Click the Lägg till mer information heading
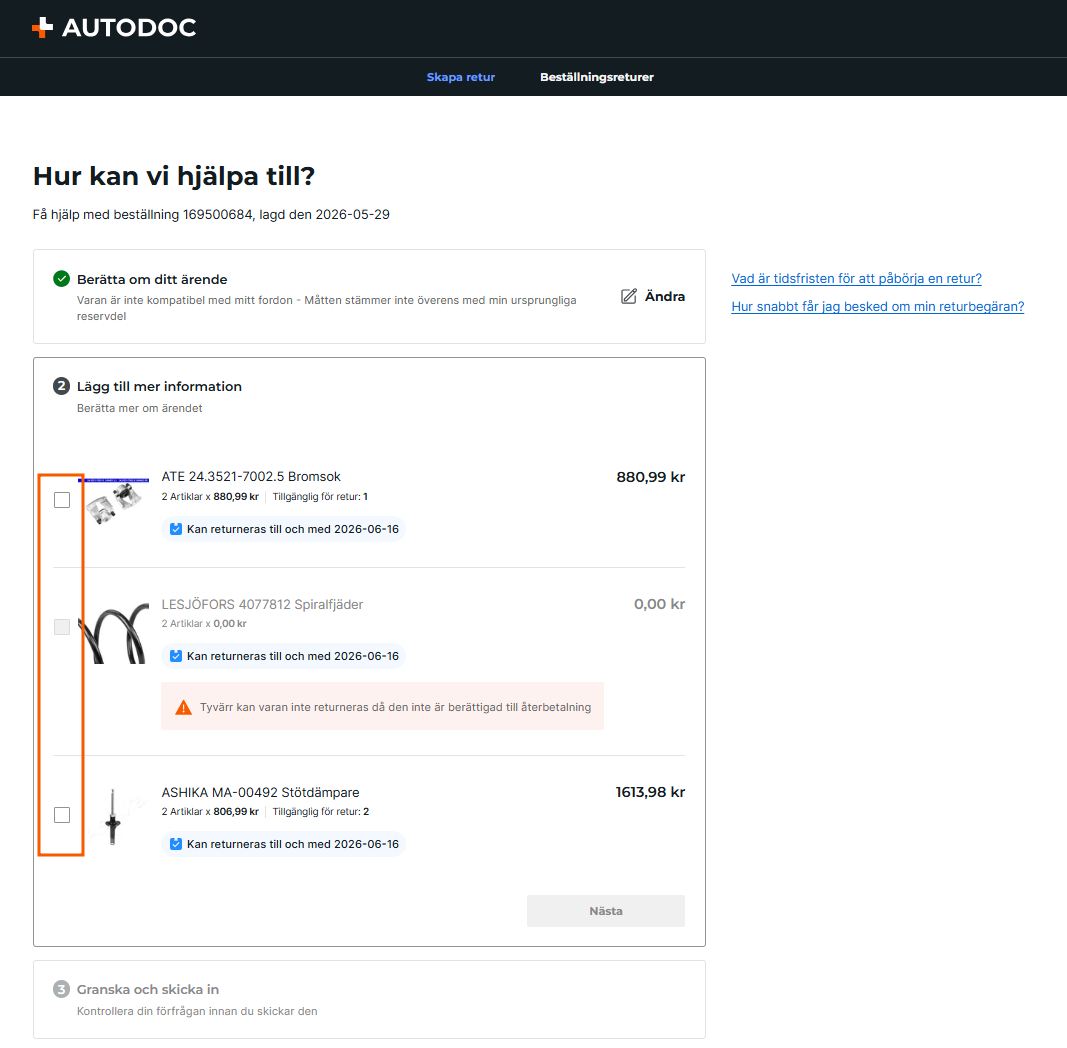Screen dimensions: 1067x1048 coord(159,387)
